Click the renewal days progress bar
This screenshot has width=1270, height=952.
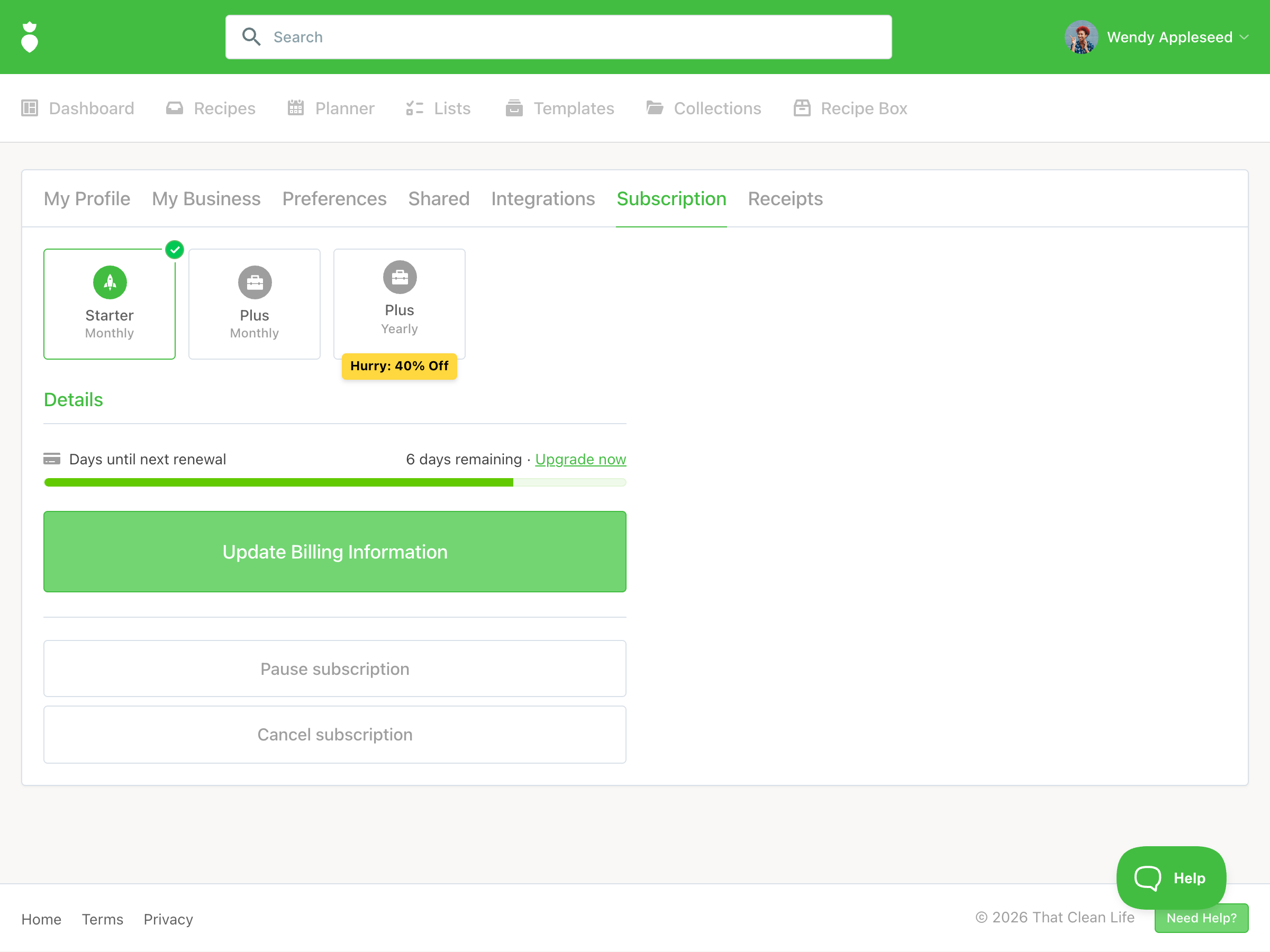335,482
